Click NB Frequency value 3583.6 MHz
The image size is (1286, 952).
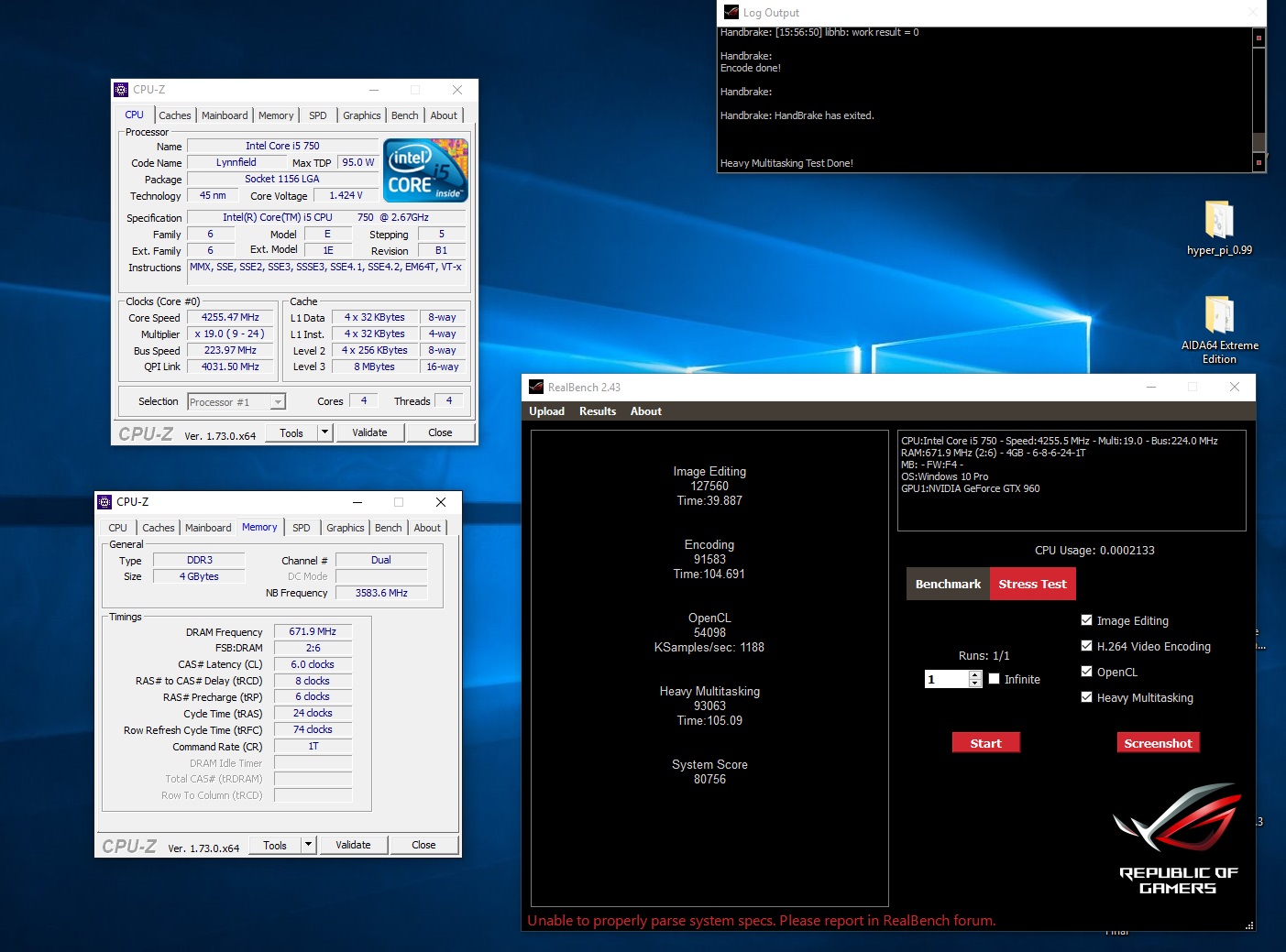coord(381,593)
